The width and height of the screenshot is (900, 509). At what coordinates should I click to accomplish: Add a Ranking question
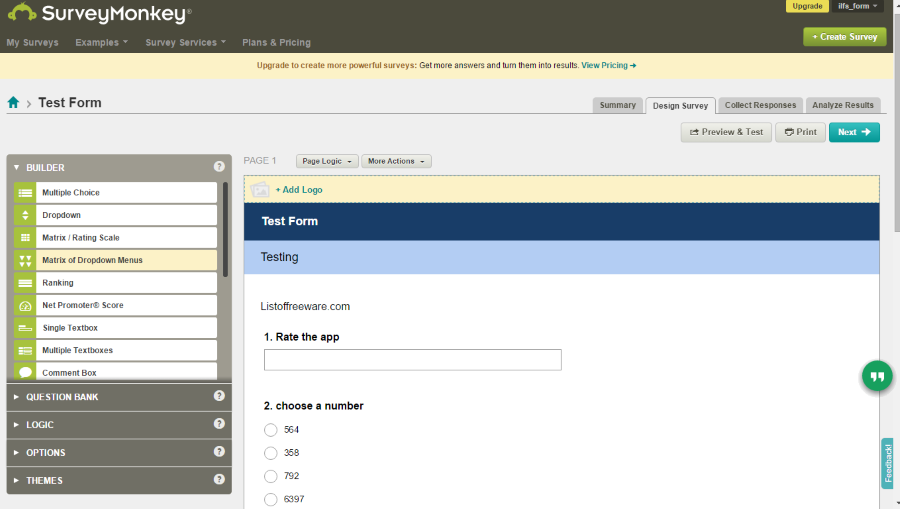tap(115, 283)
